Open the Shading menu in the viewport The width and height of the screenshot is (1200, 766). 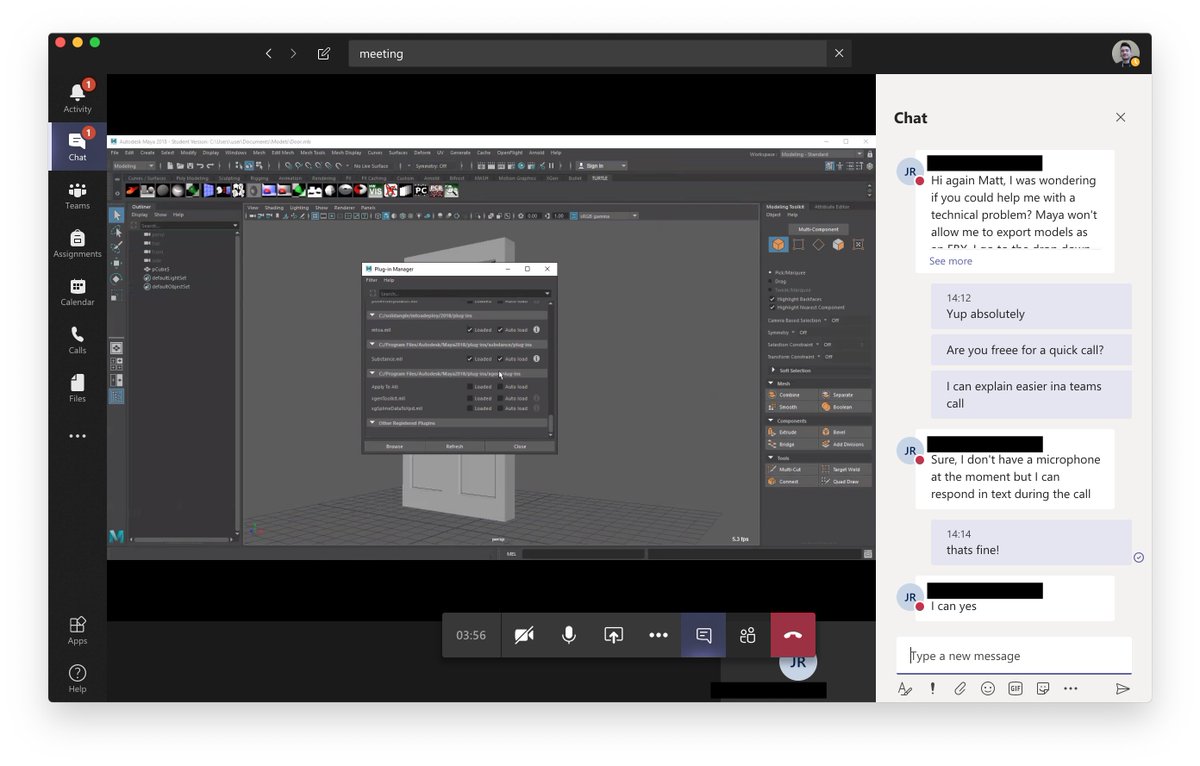(x=273, y=207)
